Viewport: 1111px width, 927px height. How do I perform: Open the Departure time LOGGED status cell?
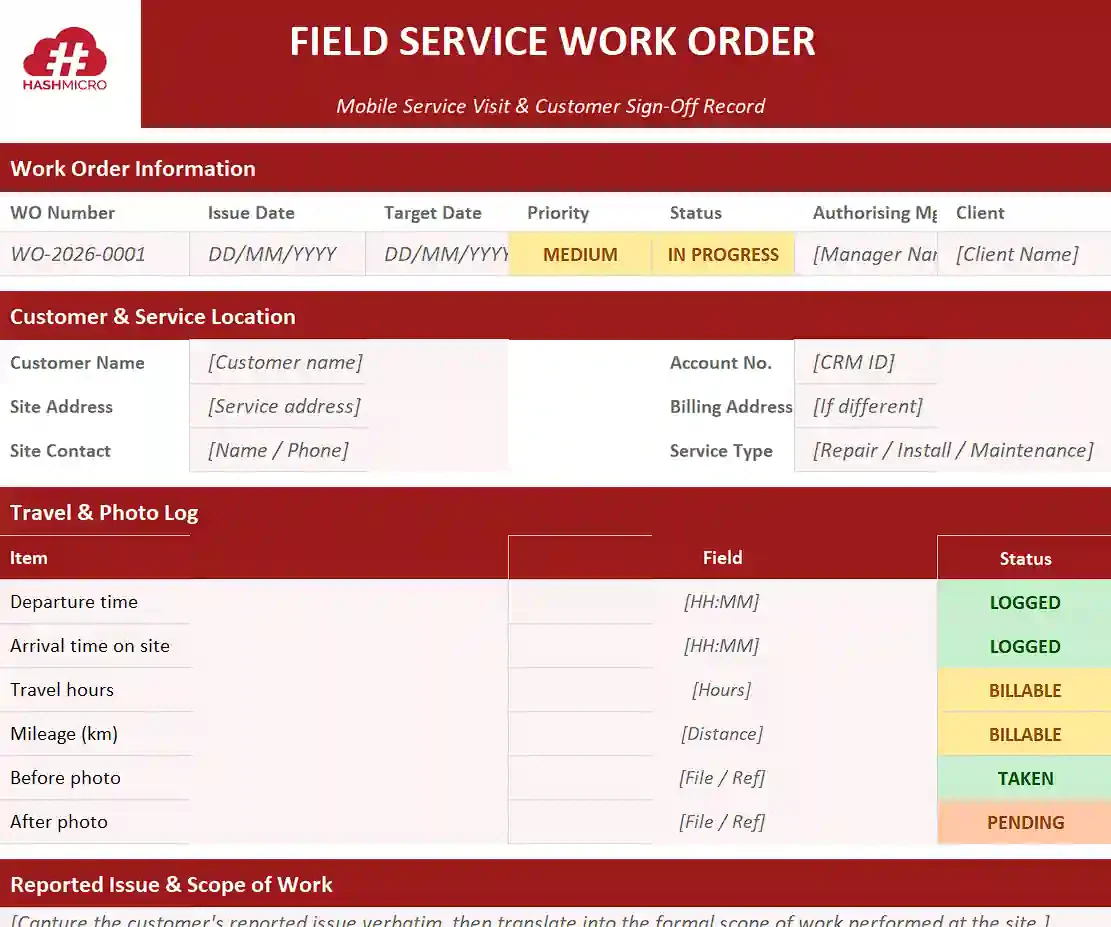tap(1025, 602)
